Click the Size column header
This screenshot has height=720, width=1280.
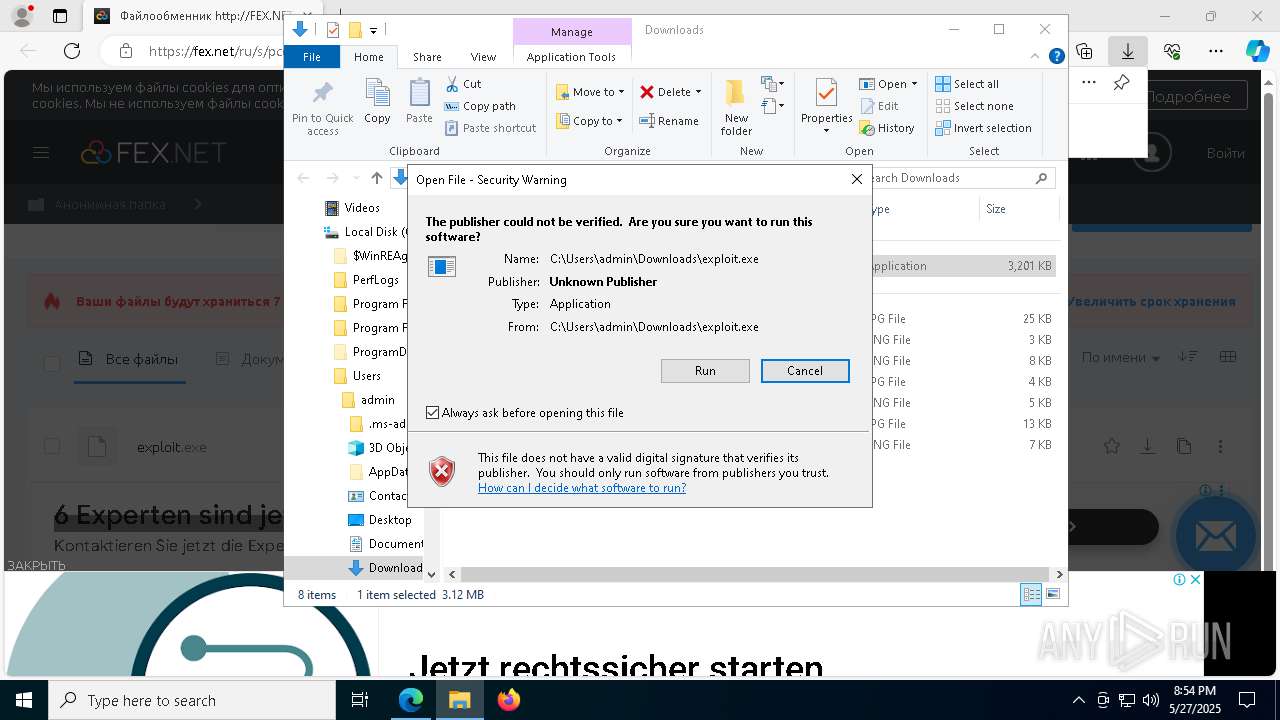1018,209
